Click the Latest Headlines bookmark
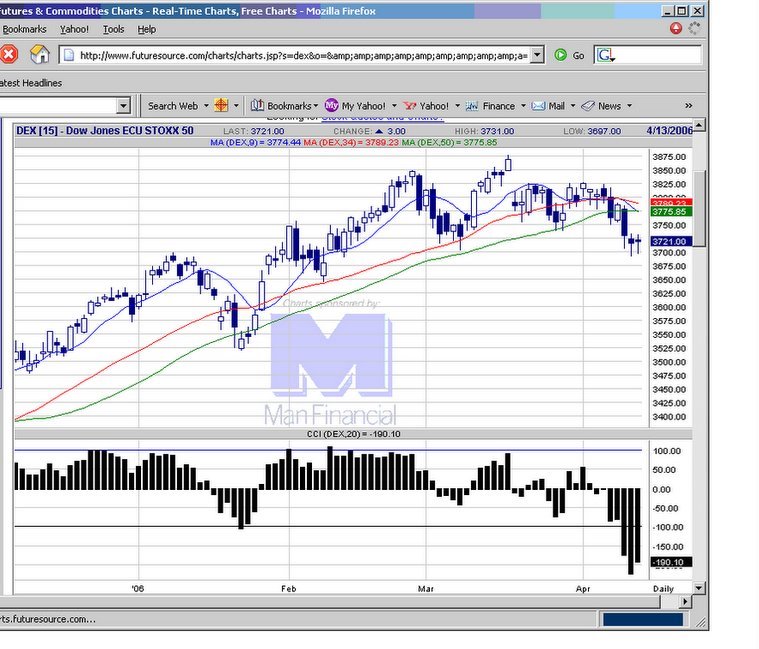The height and width of the screenshot is (649, 759). [30, 83]
